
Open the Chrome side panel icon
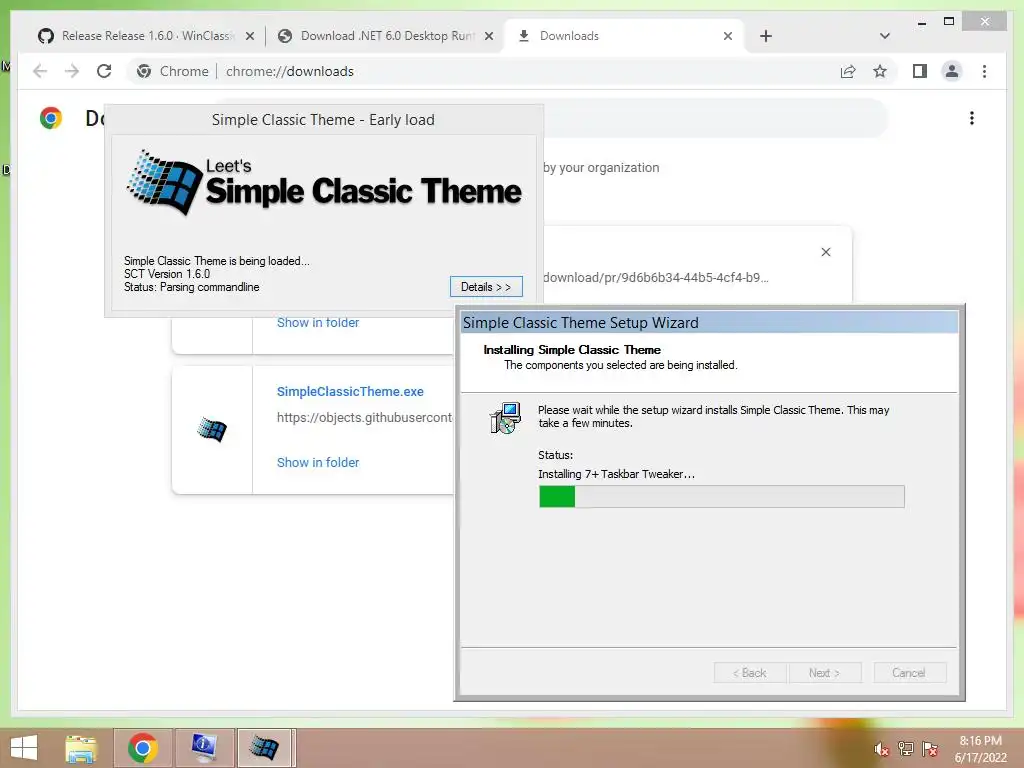(920, 71)
